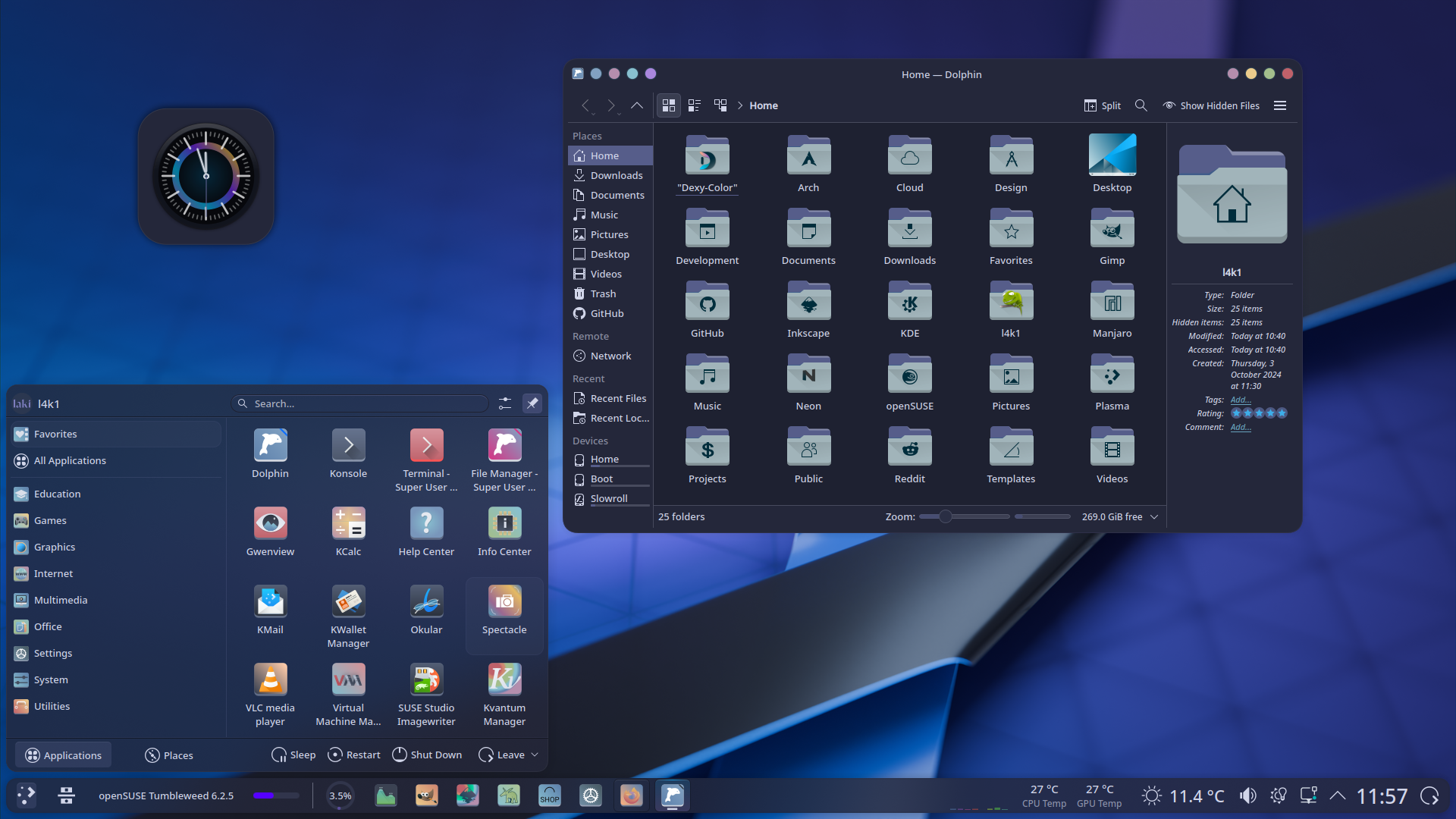Click the breadcrumb arrow before Home
1456x819 pixels.
pos(740,105)
